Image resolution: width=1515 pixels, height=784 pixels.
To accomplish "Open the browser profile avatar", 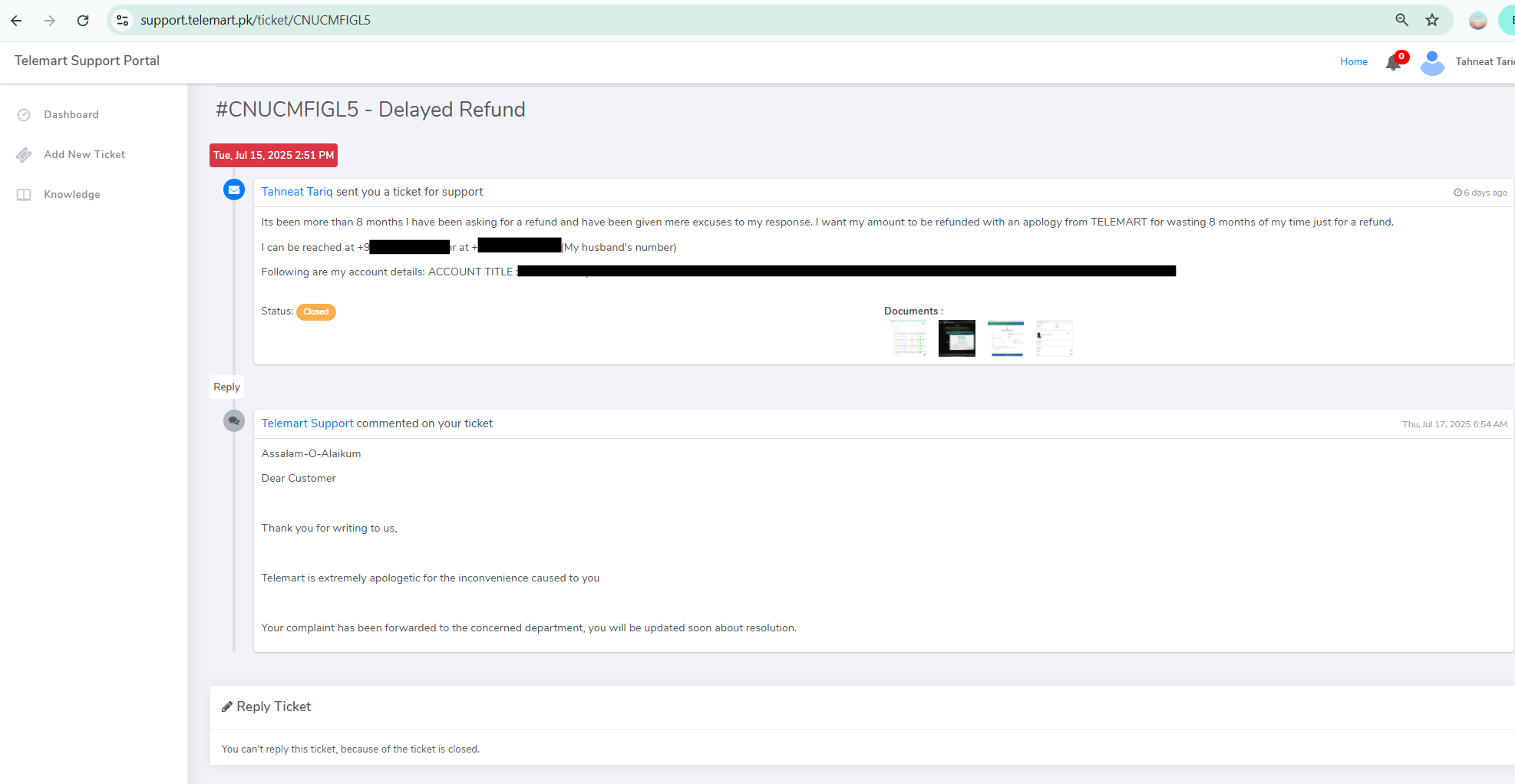I will [x=1478, y=21].
